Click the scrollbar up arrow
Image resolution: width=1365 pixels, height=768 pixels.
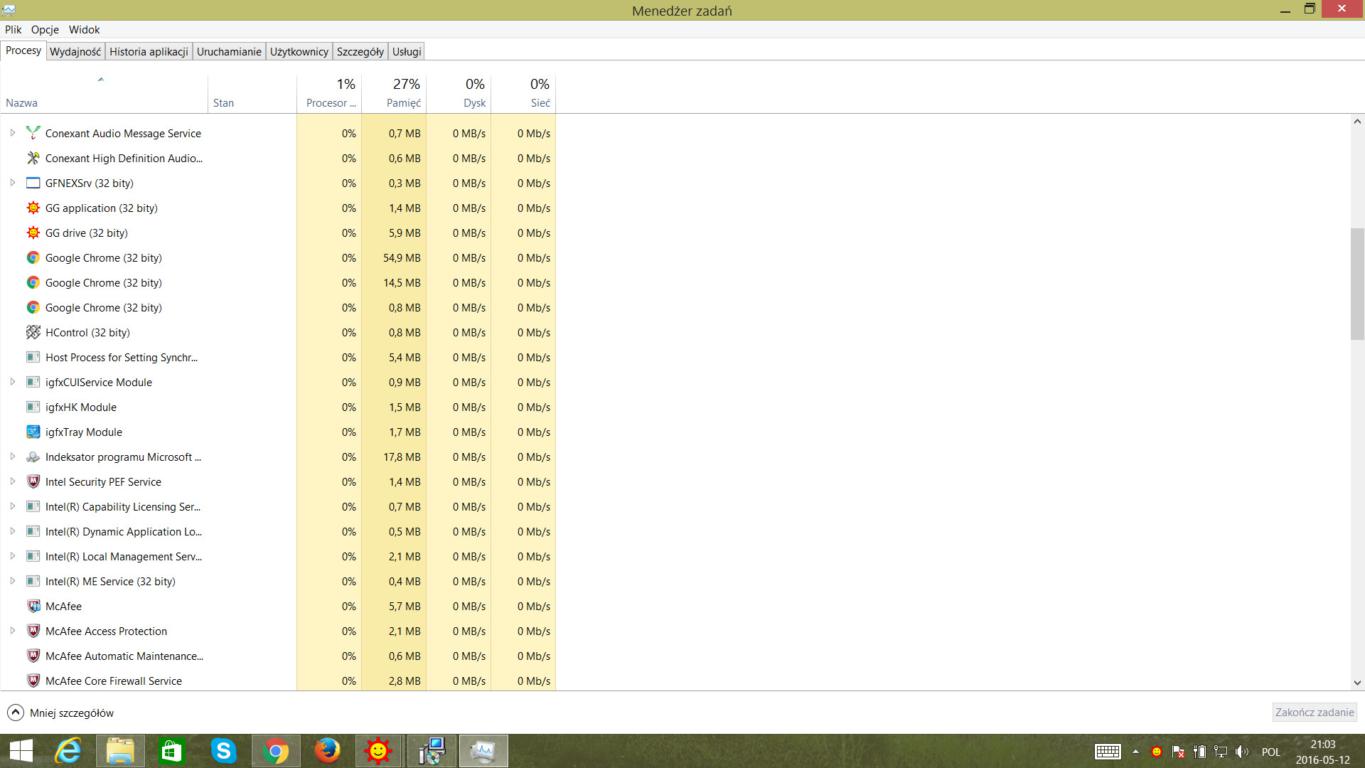(x=1357, y=122)
